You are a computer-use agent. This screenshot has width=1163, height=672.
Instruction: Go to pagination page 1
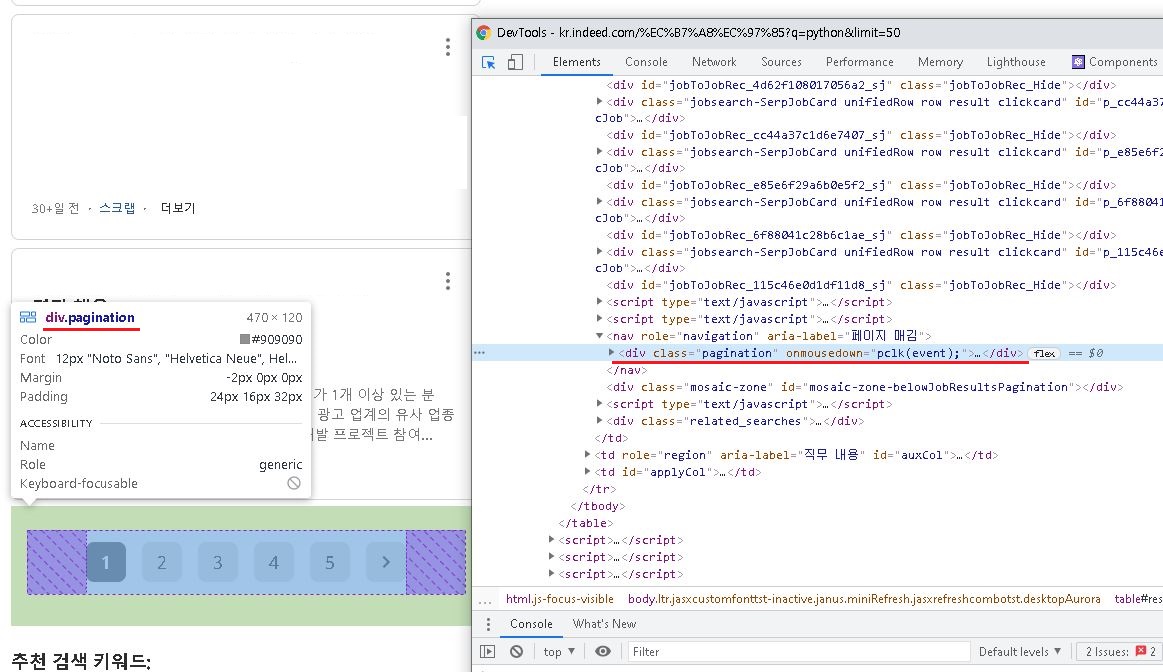(106, 562)
